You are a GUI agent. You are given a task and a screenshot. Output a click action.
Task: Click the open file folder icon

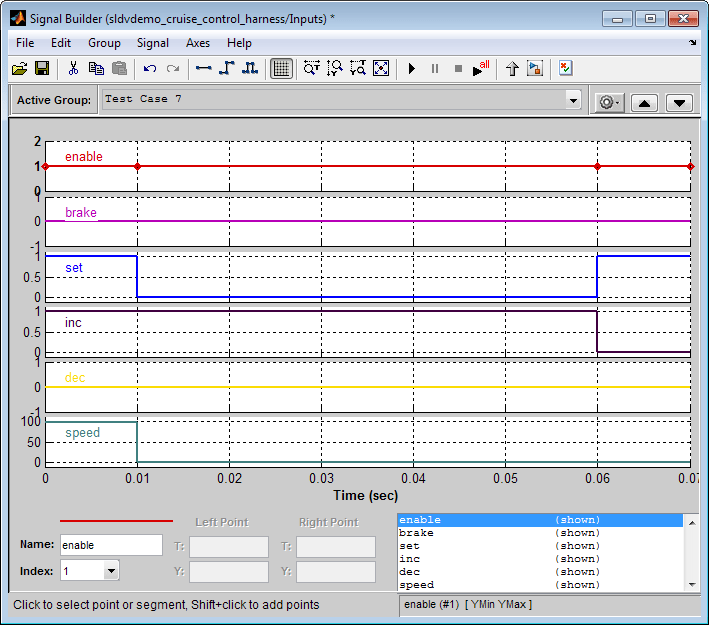(x=19, y=68)
